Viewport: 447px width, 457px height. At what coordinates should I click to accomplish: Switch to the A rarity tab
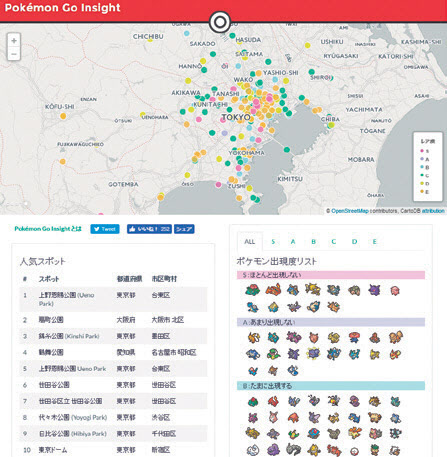click(x=293, y=242)
